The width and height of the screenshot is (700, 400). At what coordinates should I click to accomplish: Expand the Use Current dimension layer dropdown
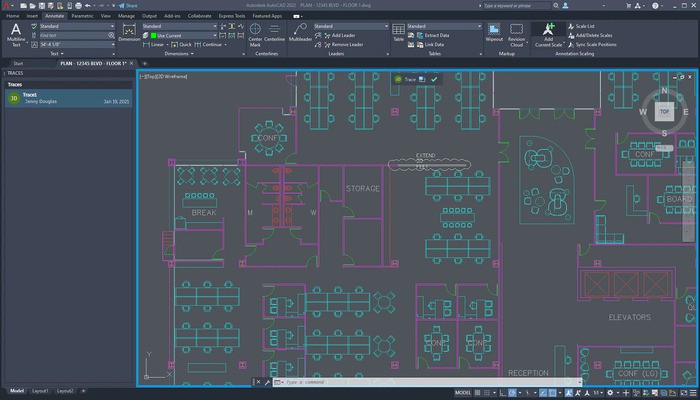click(x=180, y=35)
